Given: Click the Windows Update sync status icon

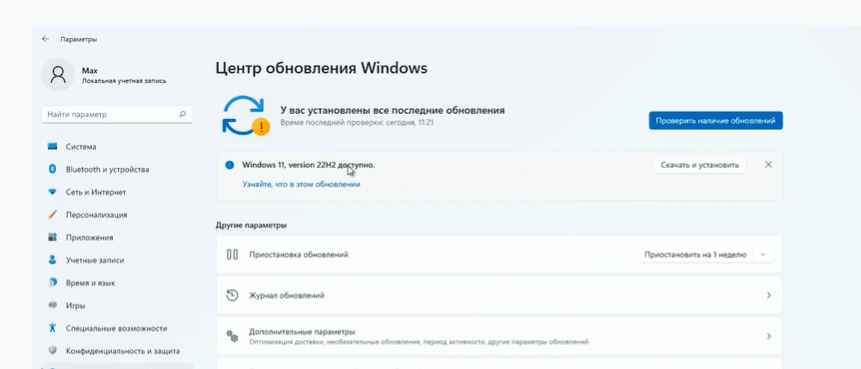Looking at the screenshot, I should click(x=245, y=116).
